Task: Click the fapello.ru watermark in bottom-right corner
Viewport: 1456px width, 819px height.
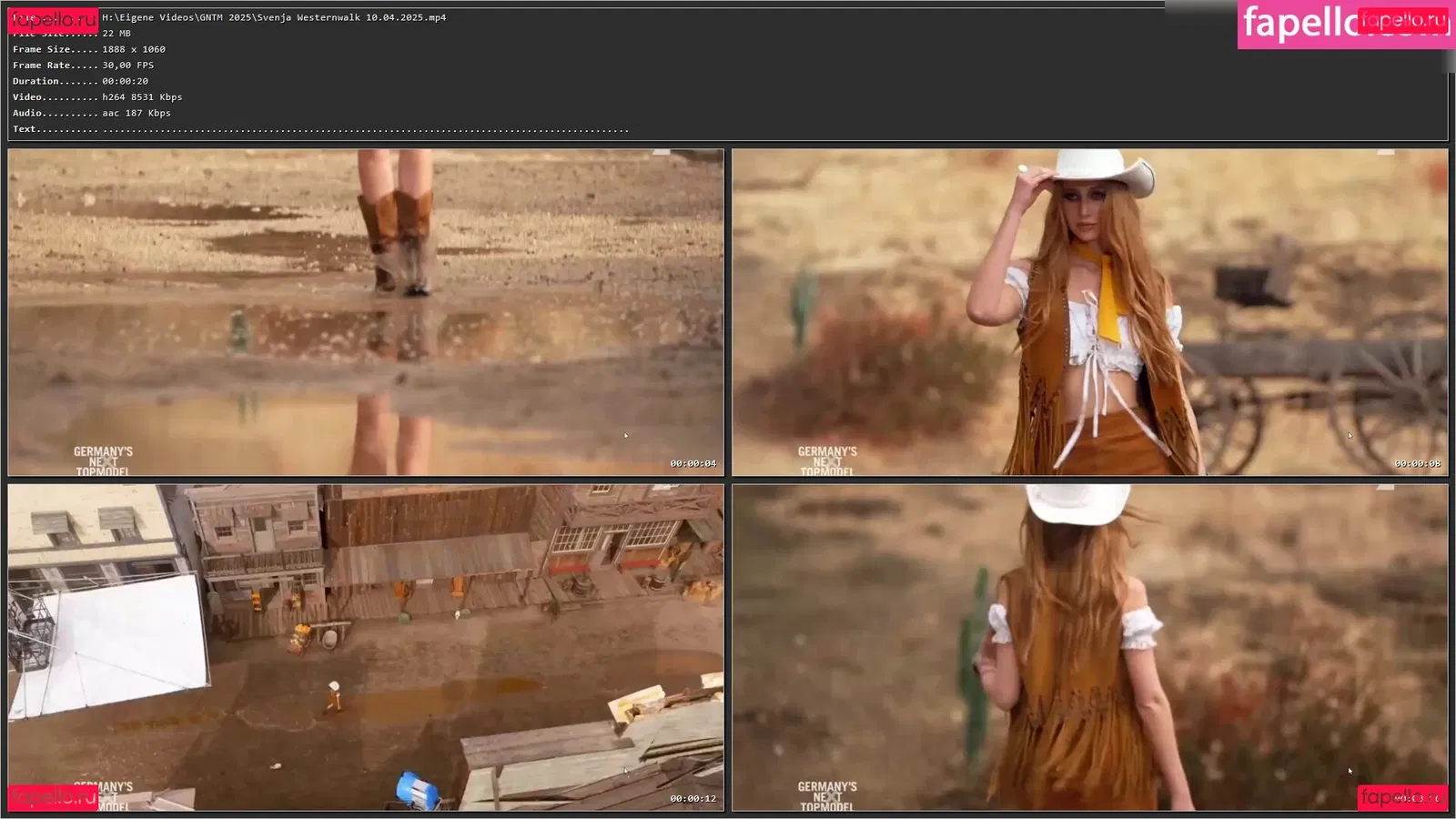Action: [1401, 796]
